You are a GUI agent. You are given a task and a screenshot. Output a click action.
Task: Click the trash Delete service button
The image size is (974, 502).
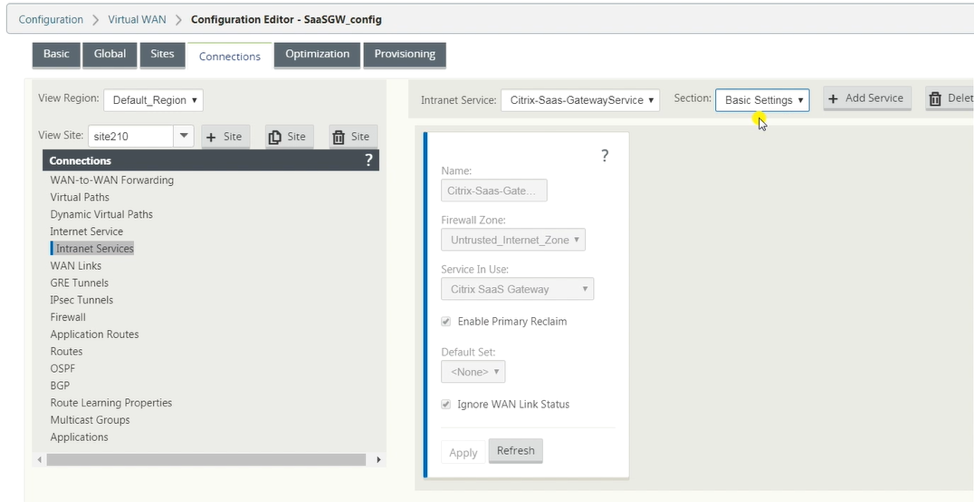[x=950, y=98]
